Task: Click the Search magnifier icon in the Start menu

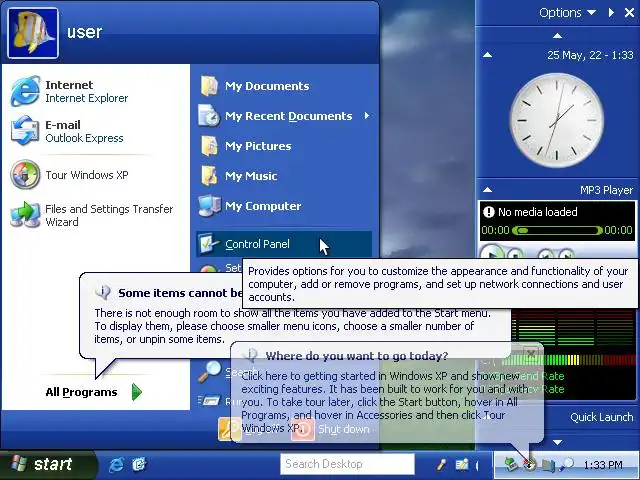Action: (209, 372)
